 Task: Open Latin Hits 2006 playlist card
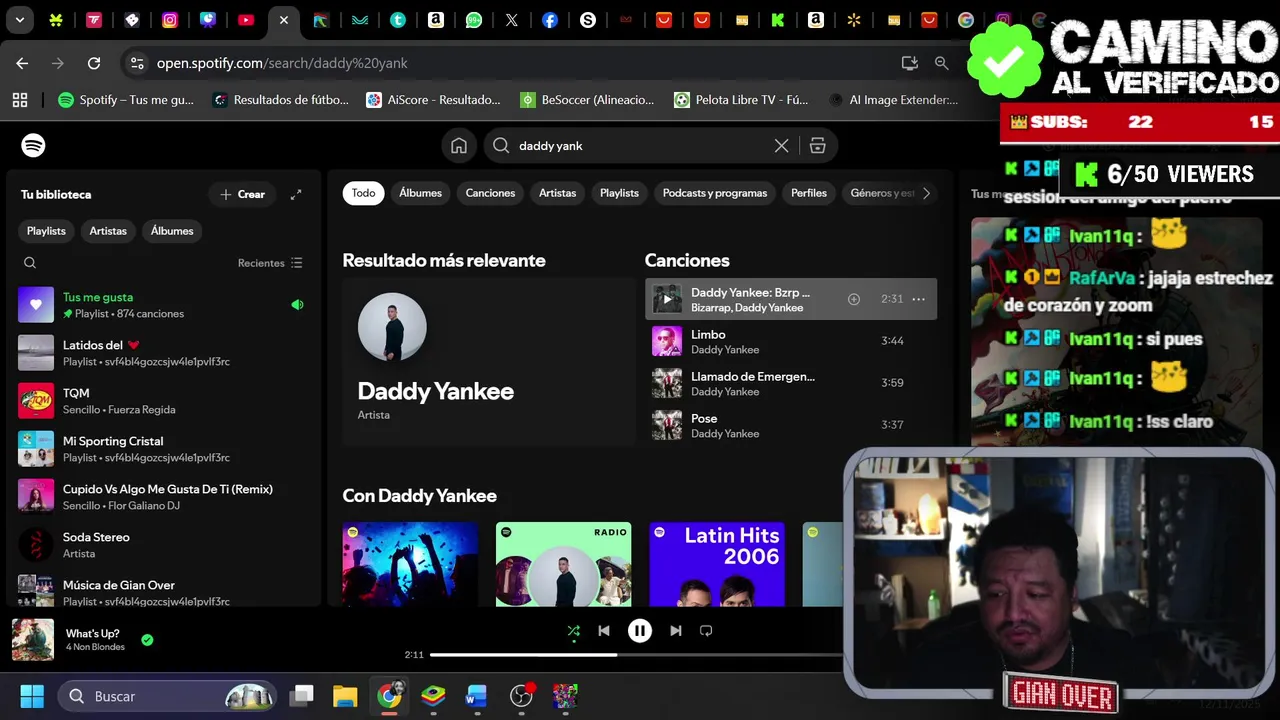point(717,564)
